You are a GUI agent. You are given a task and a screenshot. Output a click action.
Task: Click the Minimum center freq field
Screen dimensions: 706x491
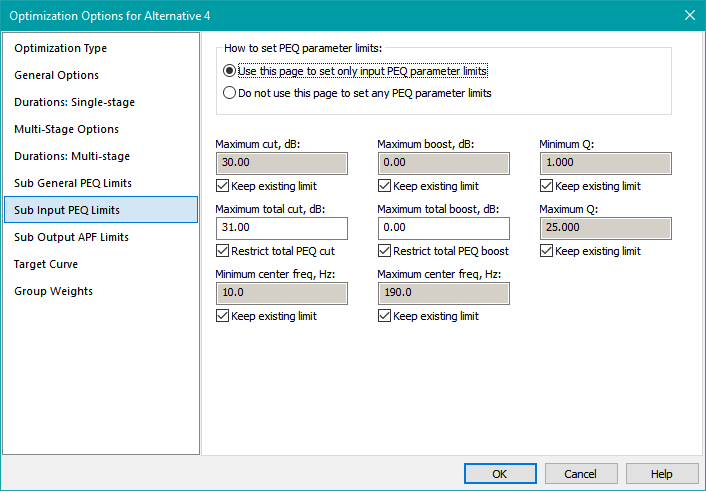click(282, 293)
